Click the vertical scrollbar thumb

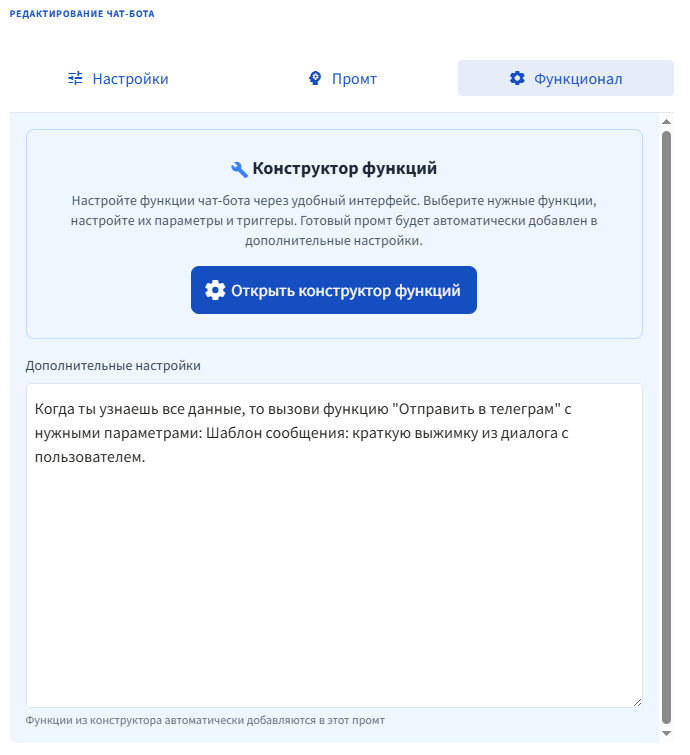pos(667,420)
